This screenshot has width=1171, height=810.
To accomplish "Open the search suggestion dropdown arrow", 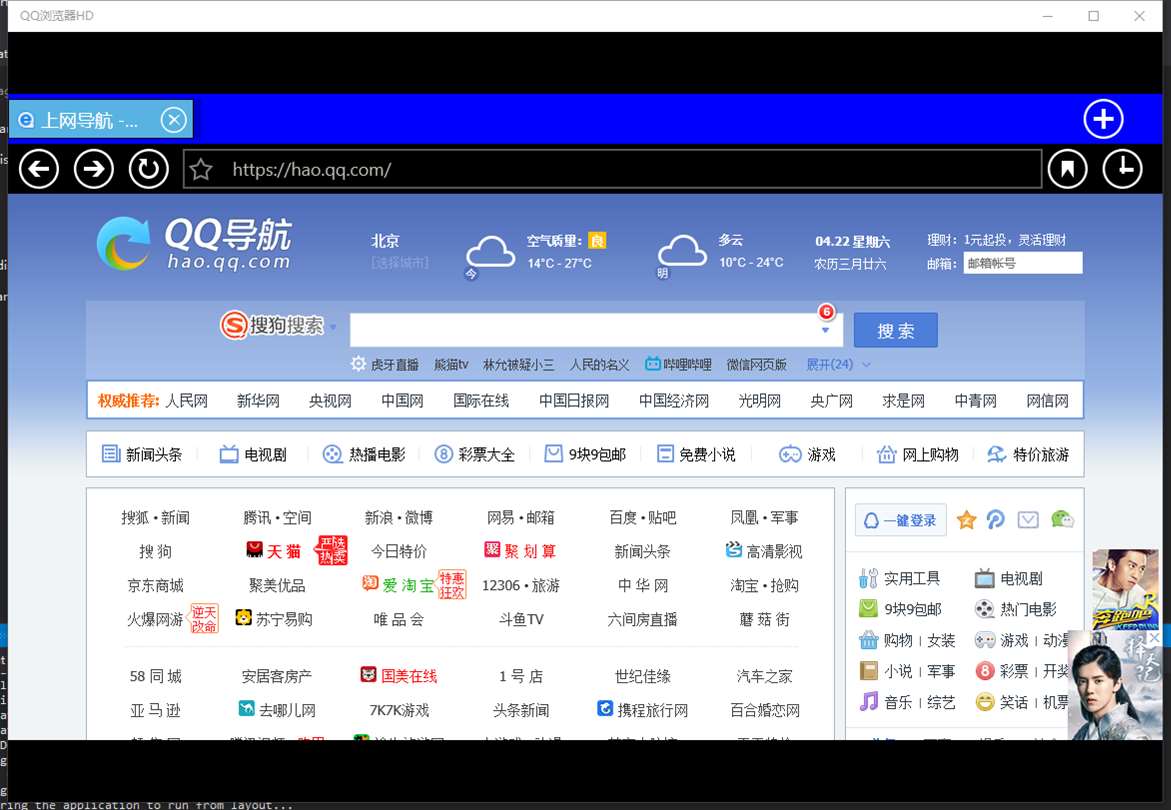I will [825, 331].
